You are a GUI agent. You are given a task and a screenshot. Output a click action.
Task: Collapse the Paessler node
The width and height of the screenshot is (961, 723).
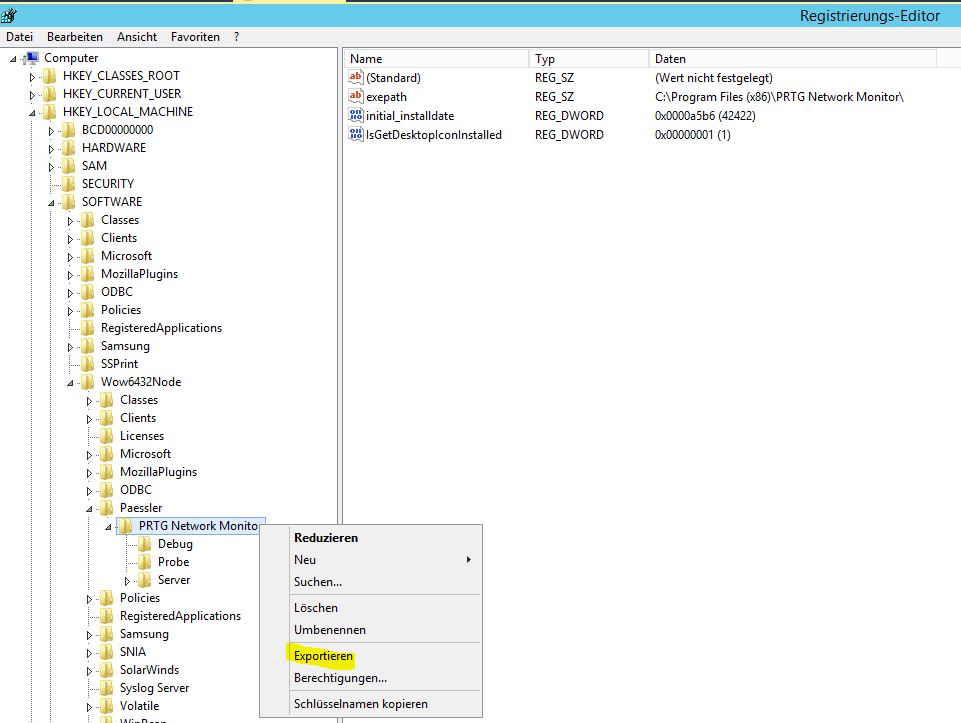[89, 509]
